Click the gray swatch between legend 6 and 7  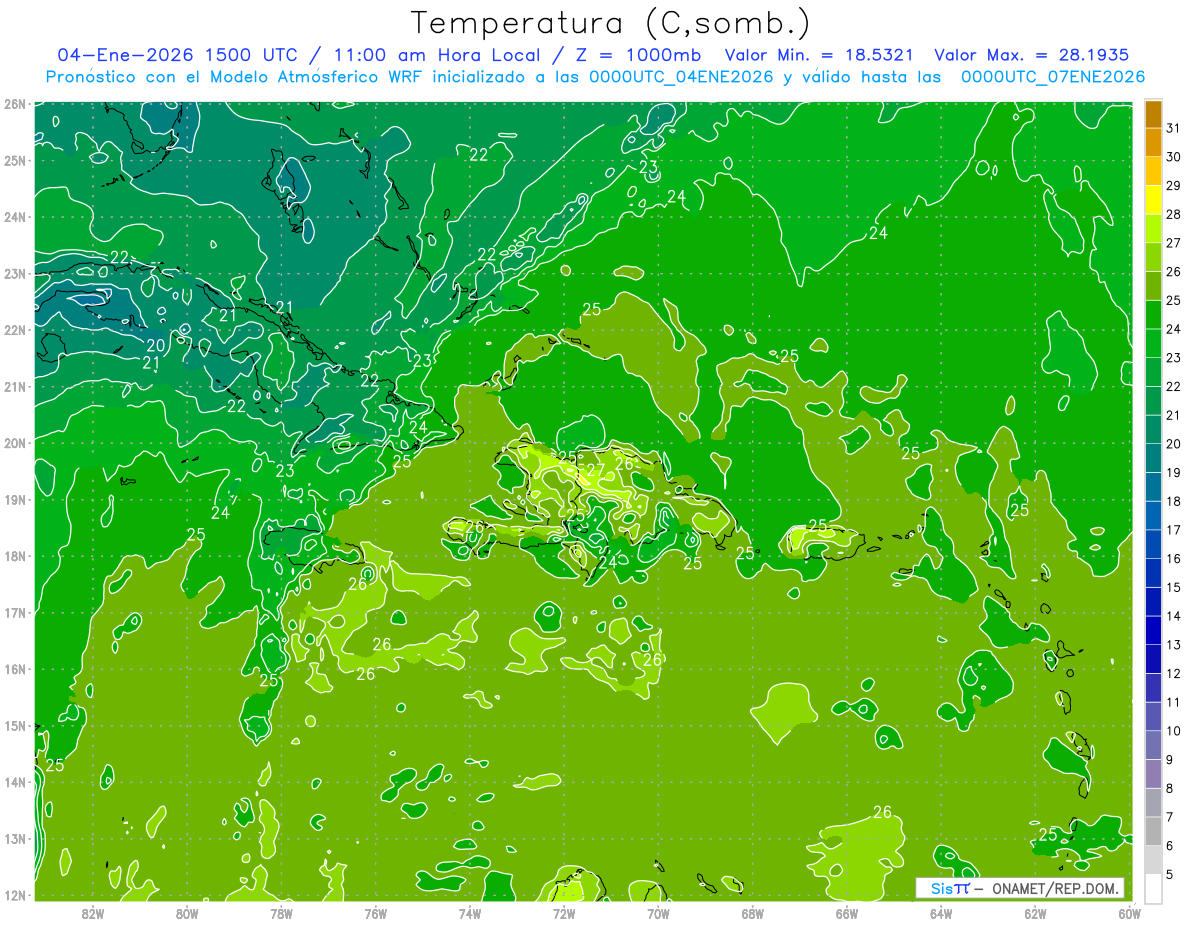[1154, 830]
